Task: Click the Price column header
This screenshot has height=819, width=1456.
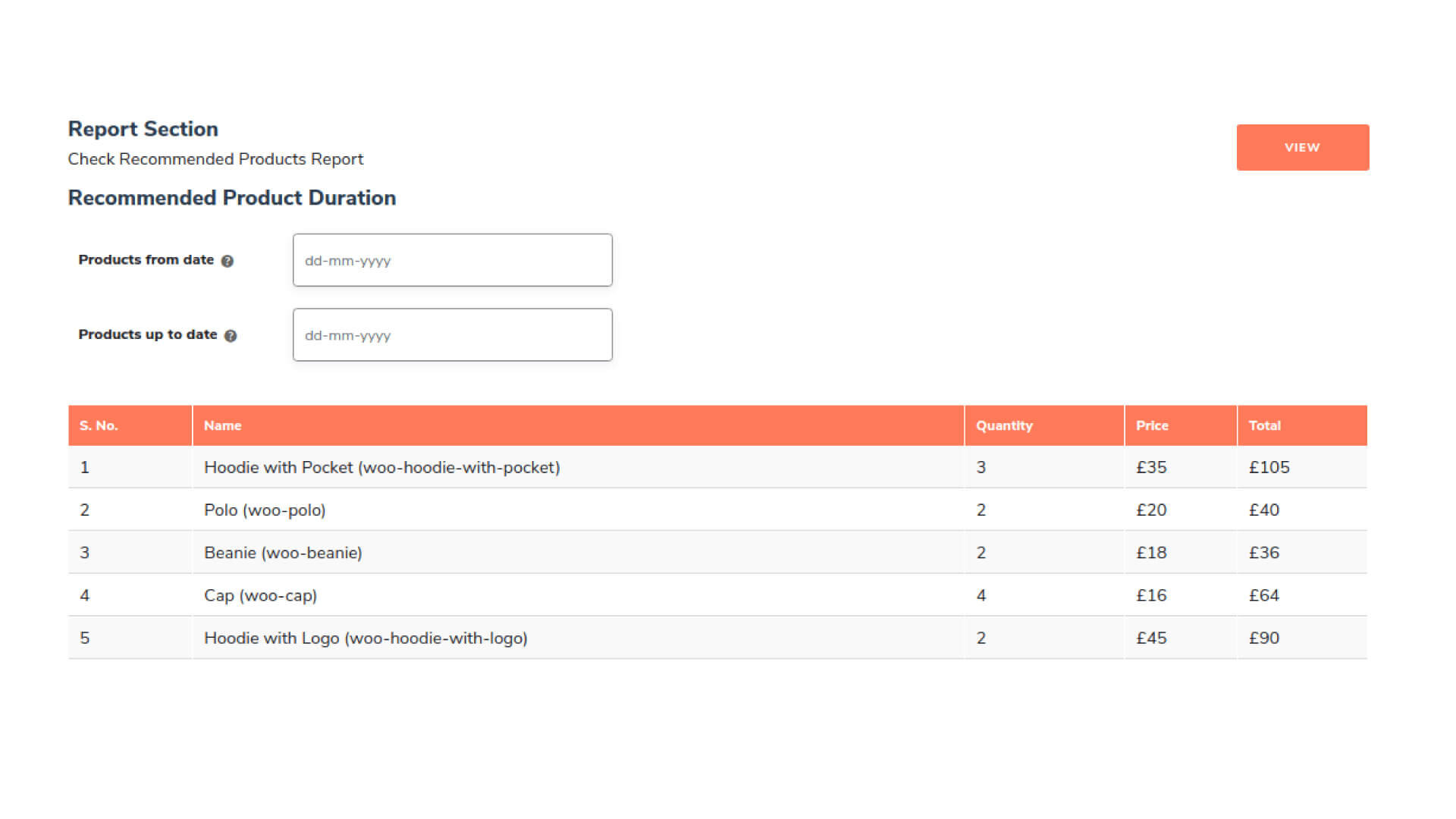Action: 1151,425
